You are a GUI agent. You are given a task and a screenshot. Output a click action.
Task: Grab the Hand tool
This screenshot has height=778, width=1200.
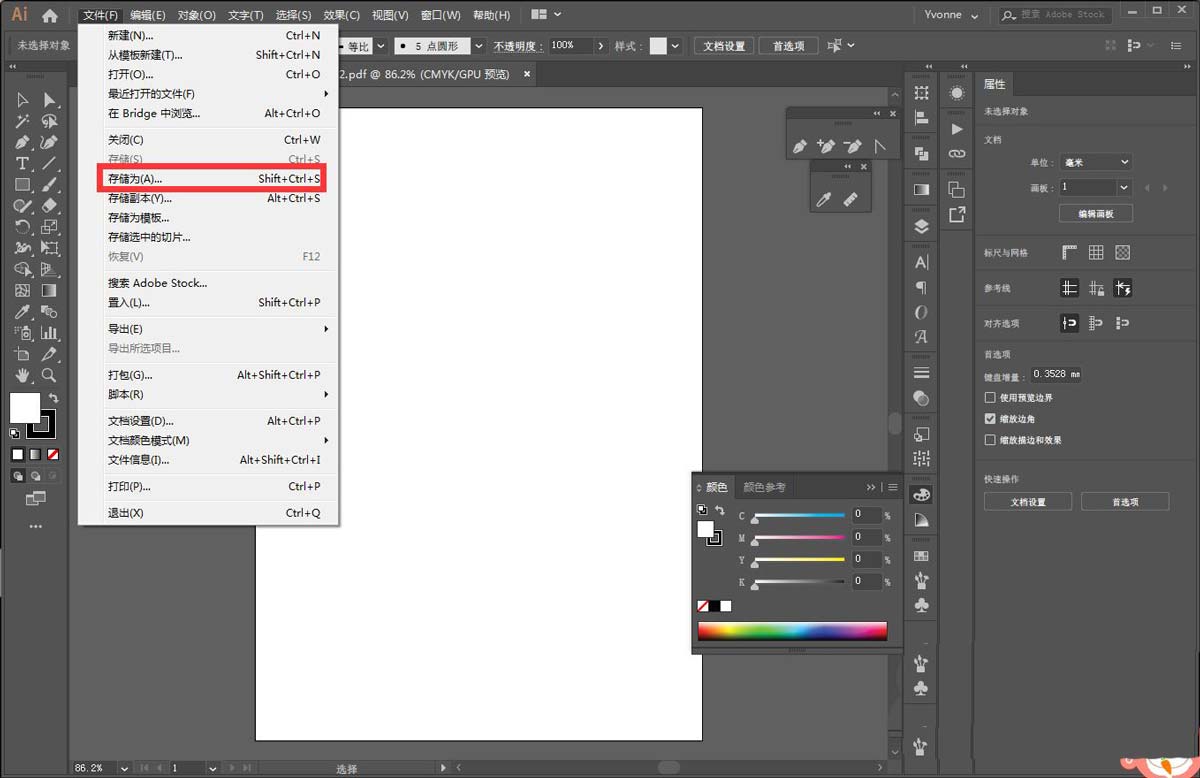22,376
